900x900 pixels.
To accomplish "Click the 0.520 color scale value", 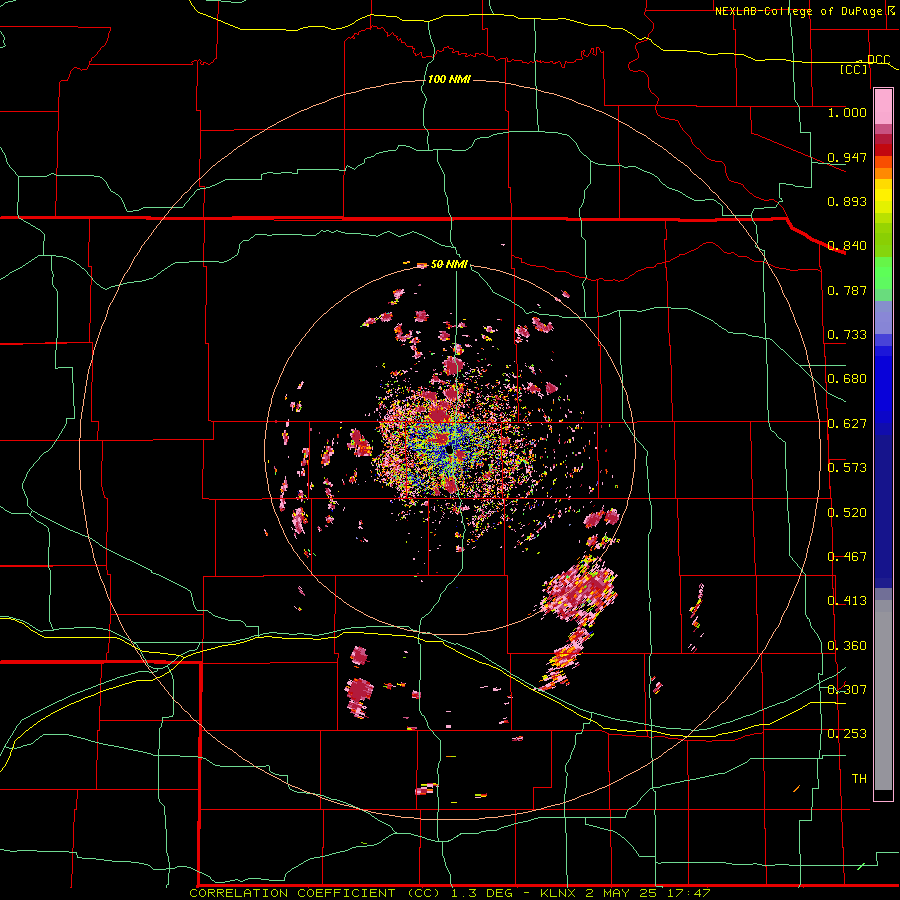I will pos(847,513).
